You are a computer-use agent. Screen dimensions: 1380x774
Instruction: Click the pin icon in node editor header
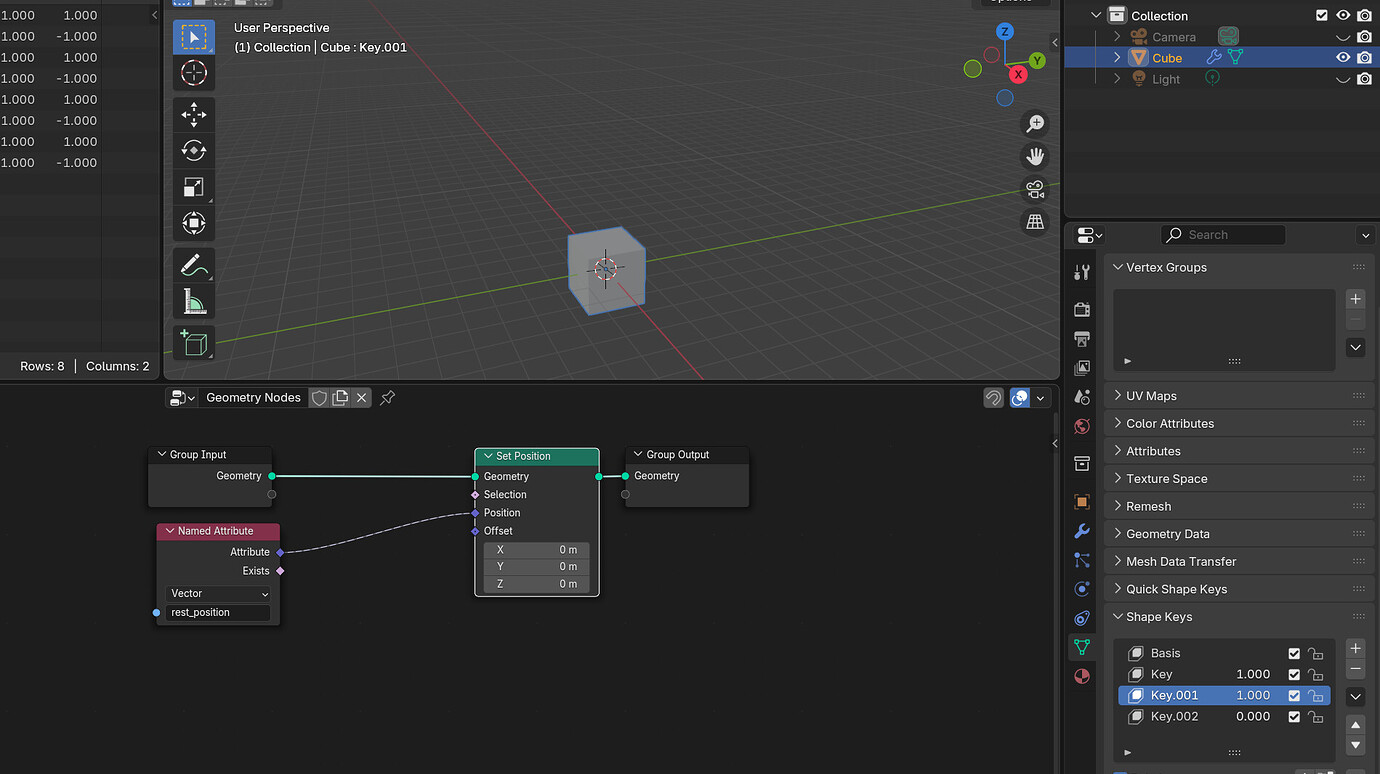(388, 398)
